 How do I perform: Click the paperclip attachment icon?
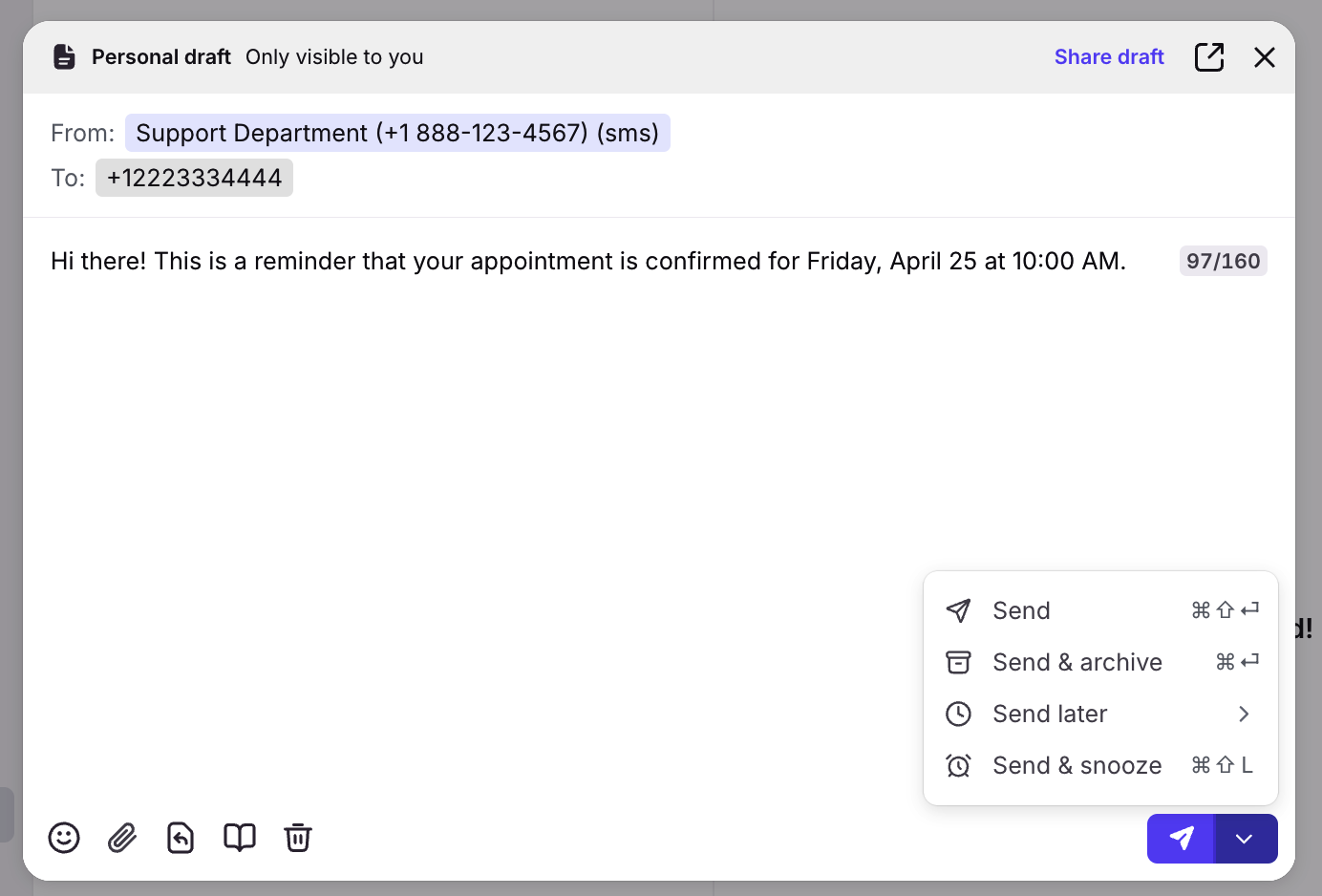[122, 838]
